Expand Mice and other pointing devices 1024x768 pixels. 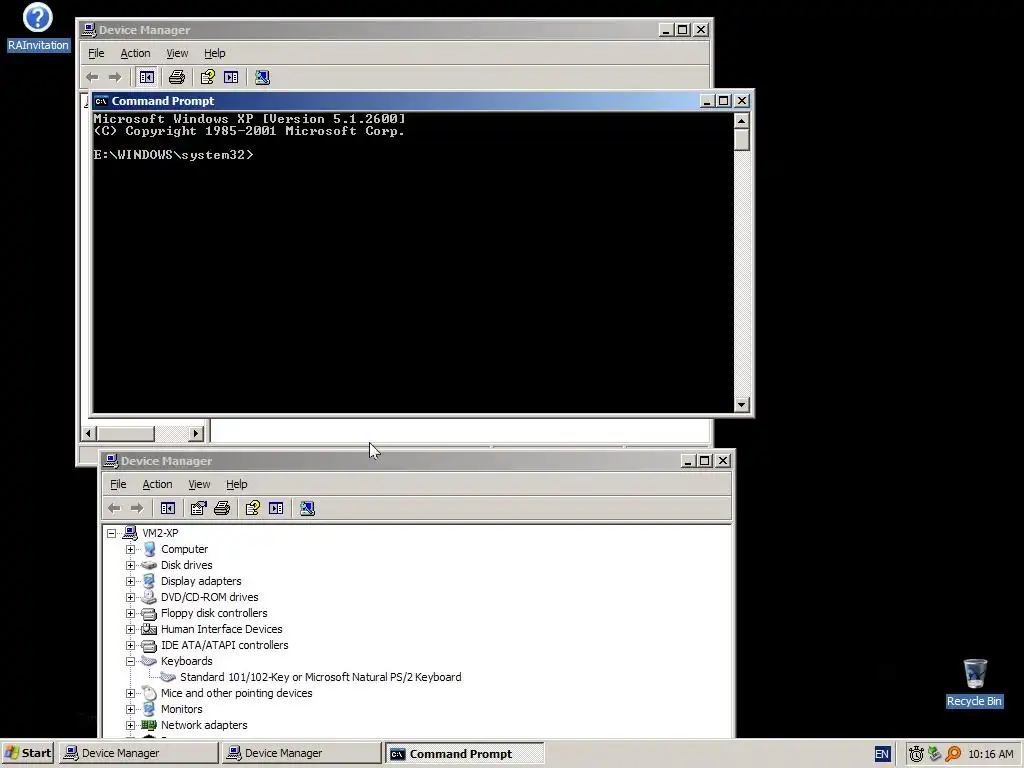[131, 693]
